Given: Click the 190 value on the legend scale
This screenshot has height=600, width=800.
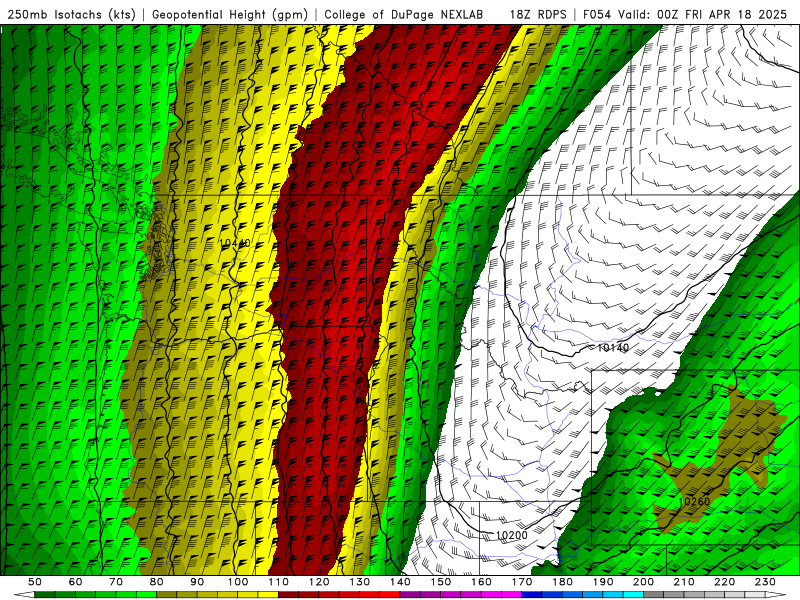Looking at the screenshot, I should [603, 582].
